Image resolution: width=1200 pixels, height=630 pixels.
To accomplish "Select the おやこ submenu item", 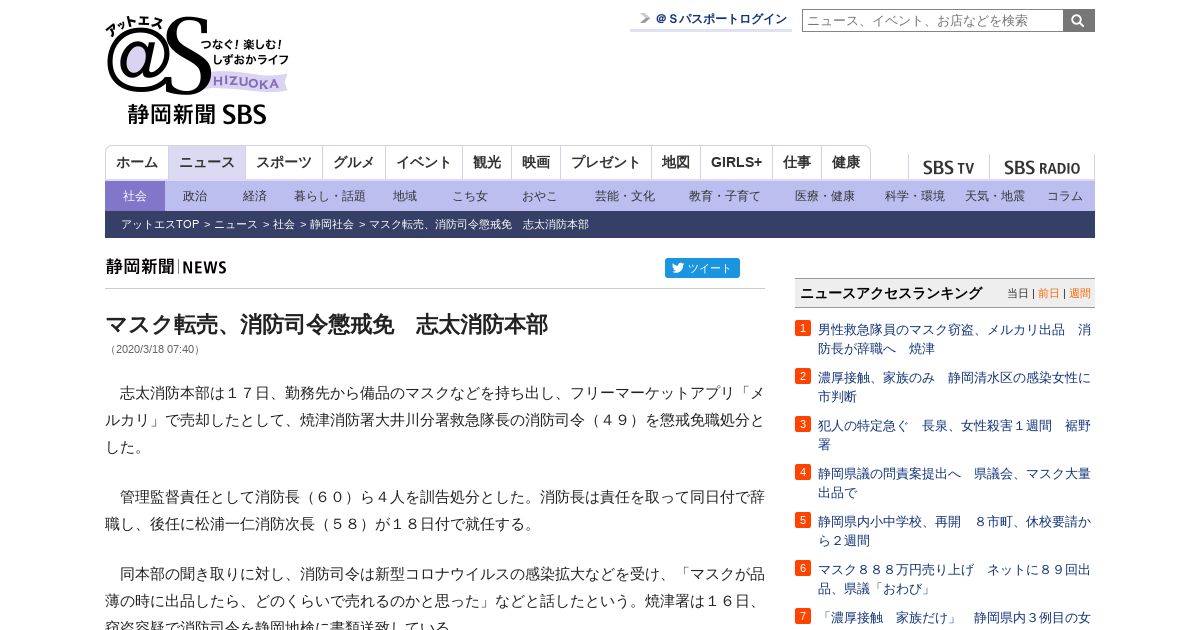I will [x=540, y=196].
